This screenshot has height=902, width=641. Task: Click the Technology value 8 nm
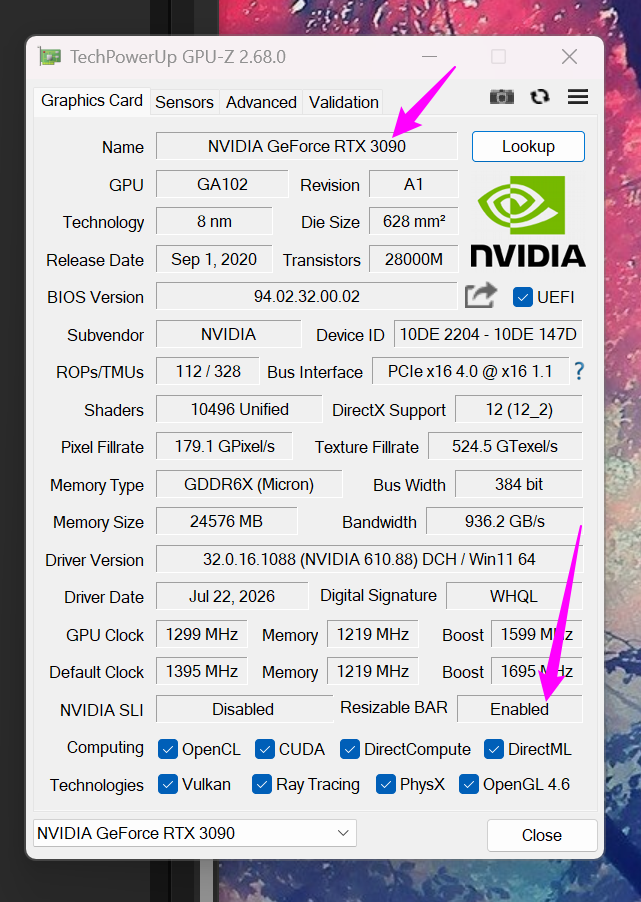click(x=214, y=221)
